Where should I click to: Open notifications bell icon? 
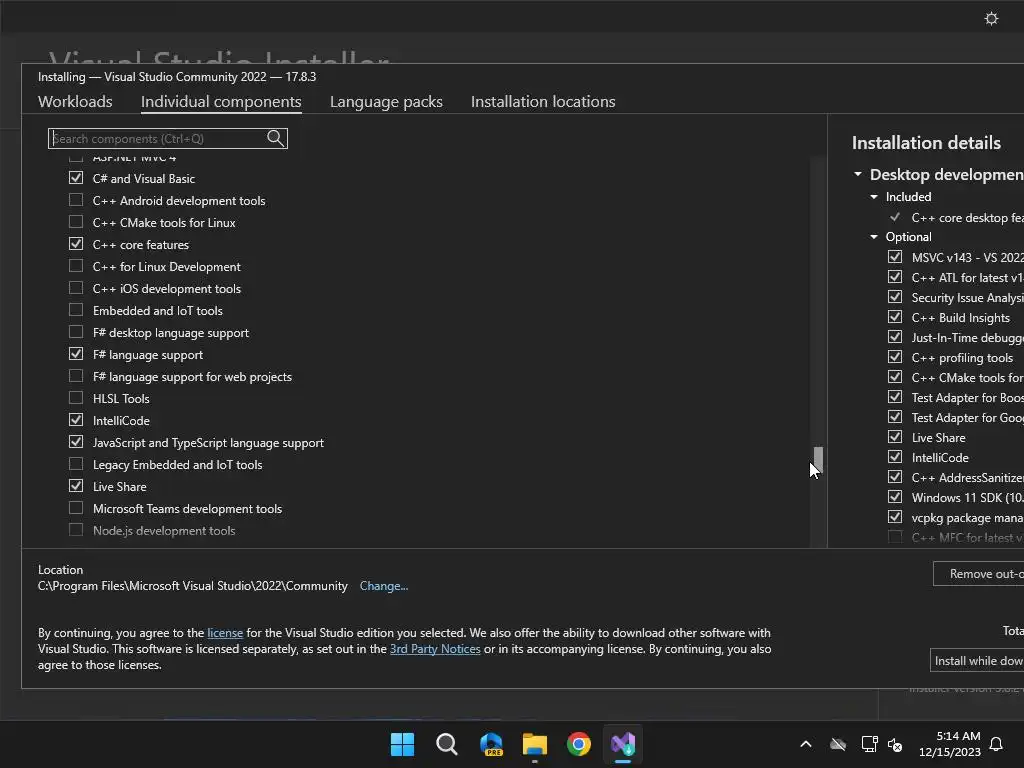click(x=996, y=744)
